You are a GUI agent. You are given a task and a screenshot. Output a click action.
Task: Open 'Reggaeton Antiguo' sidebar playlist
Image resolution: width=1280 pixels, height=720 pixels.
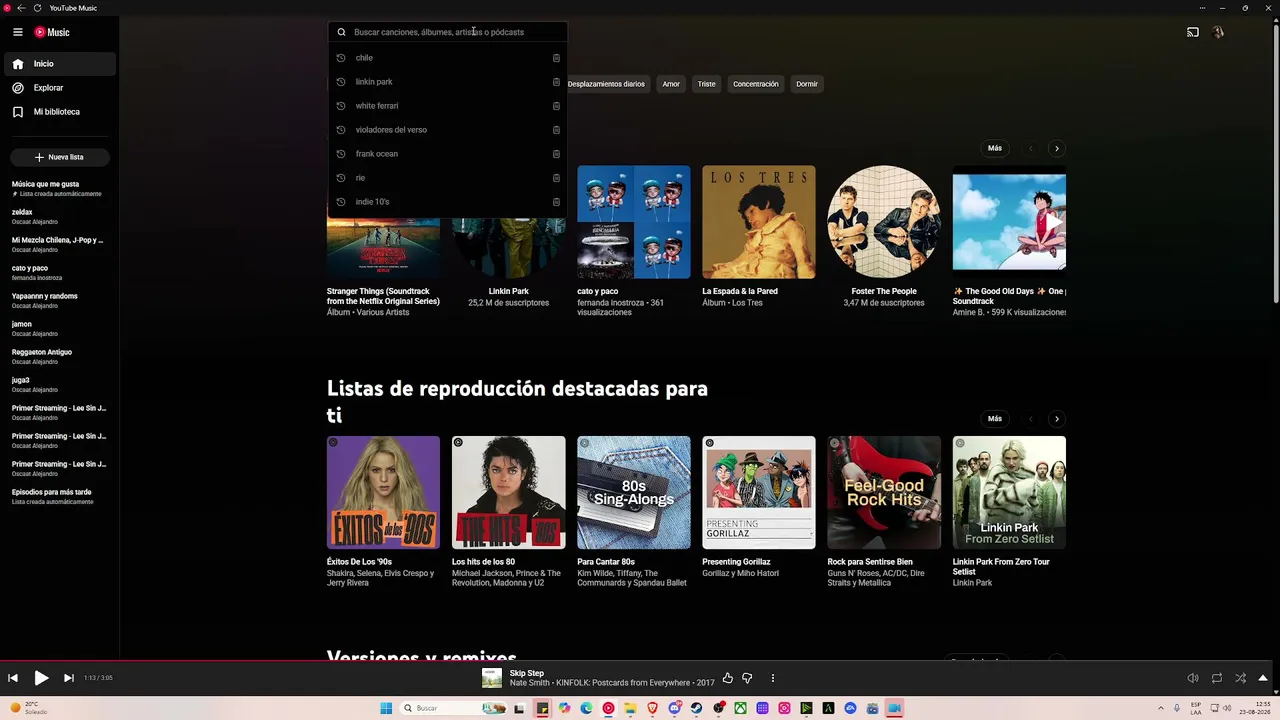click(60, 356)
